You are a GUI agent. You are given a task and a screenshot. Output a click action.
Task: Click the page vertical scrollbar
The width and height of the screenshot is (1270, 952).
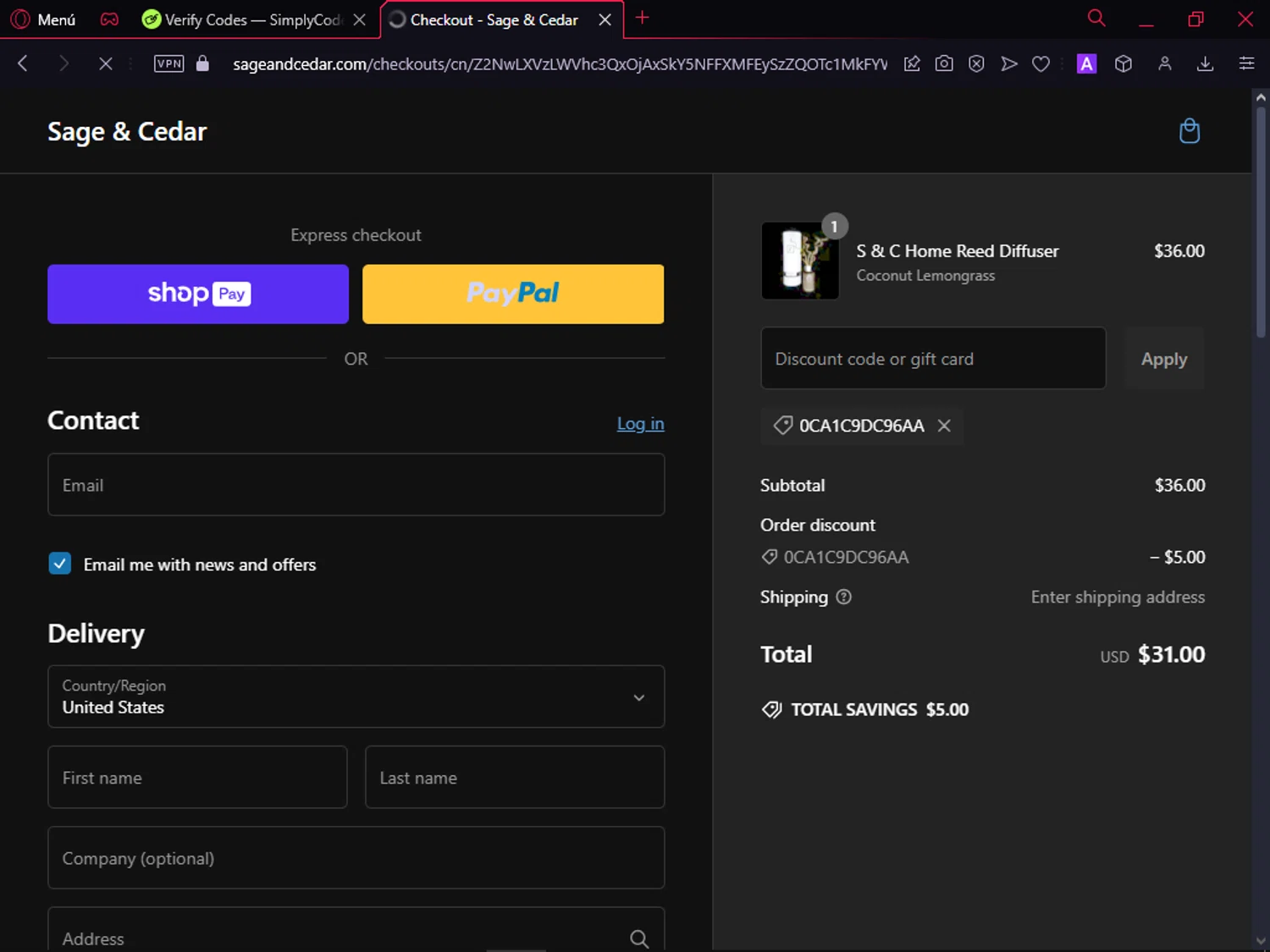(x=1261, y=223)
